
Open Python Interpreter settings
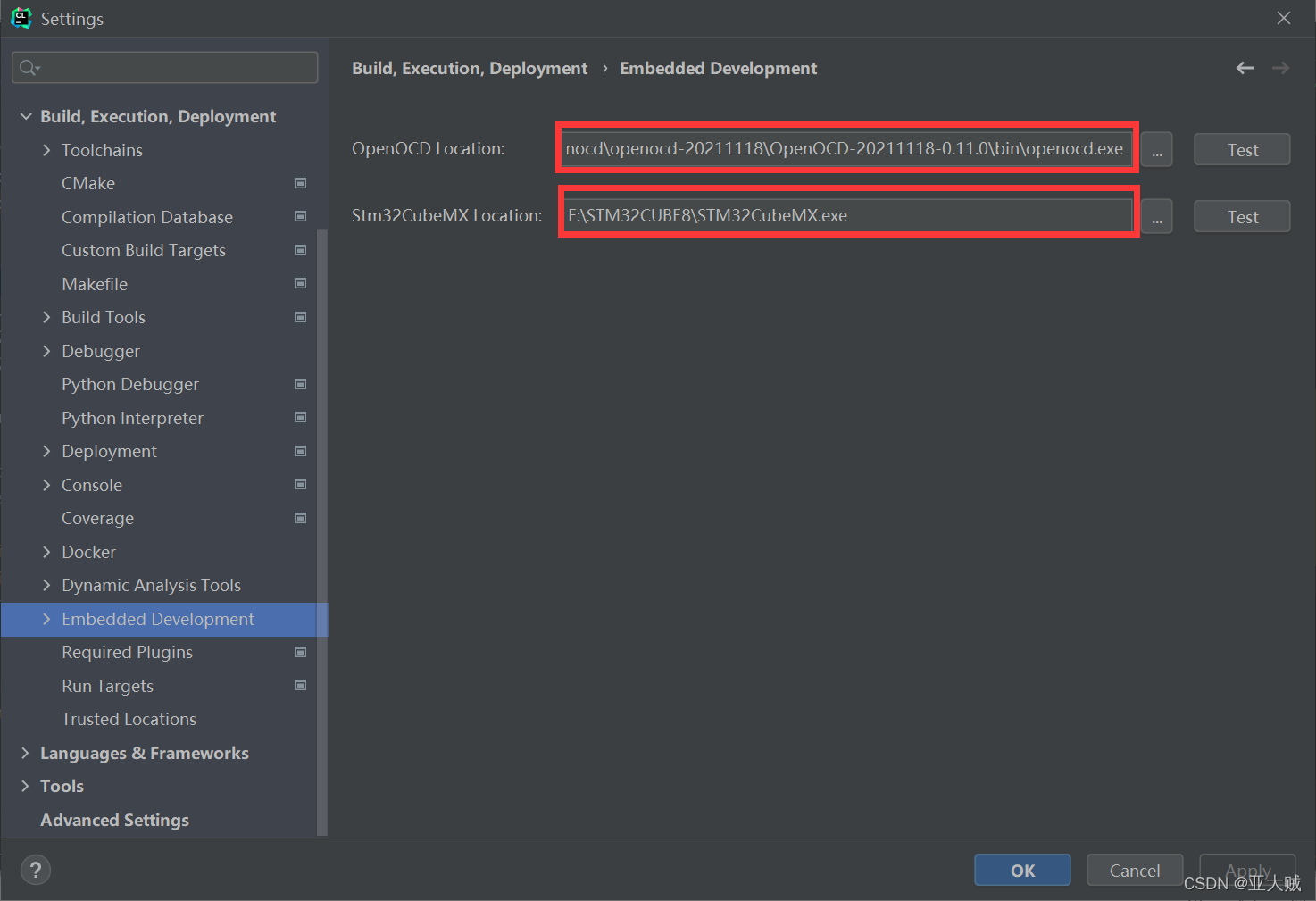coord(132,418)
